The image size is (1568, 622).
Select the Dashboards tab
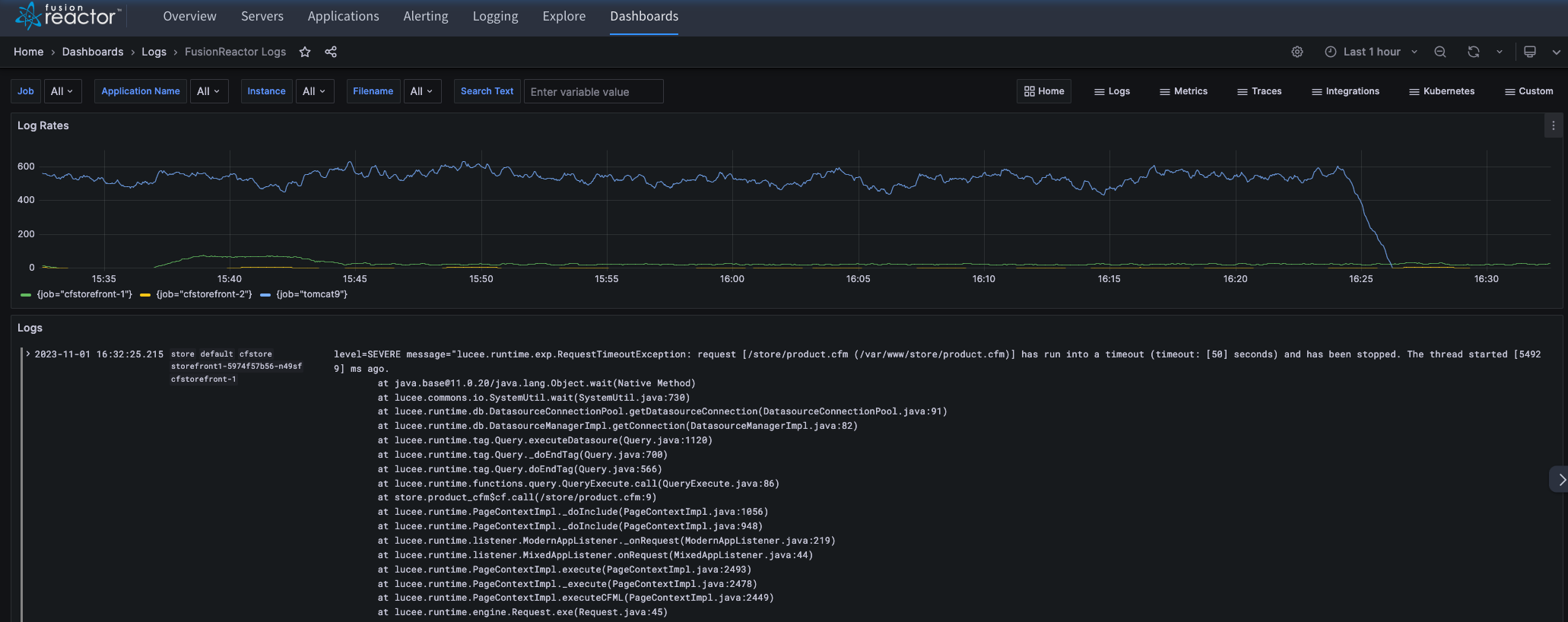tap(644, 16)
